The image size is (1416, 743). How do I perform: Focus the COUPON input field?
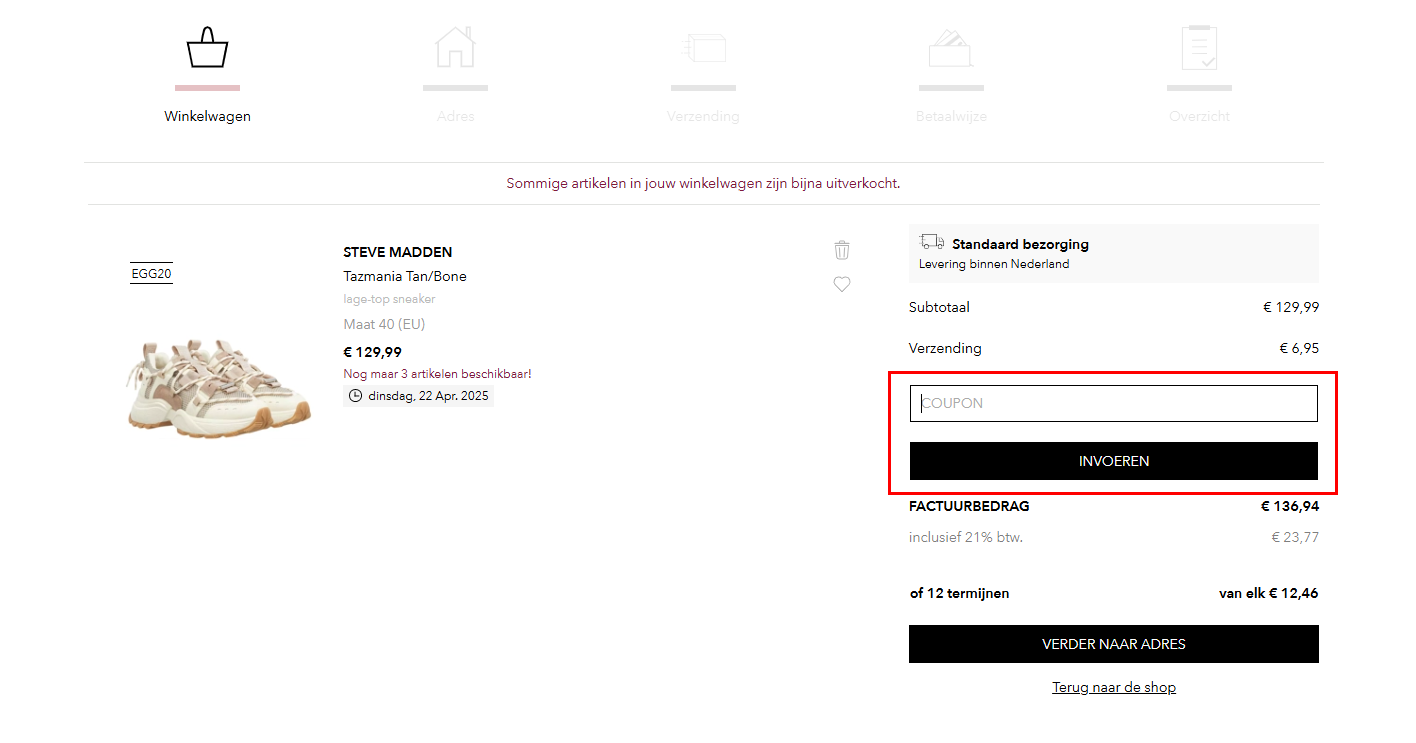1113,403
